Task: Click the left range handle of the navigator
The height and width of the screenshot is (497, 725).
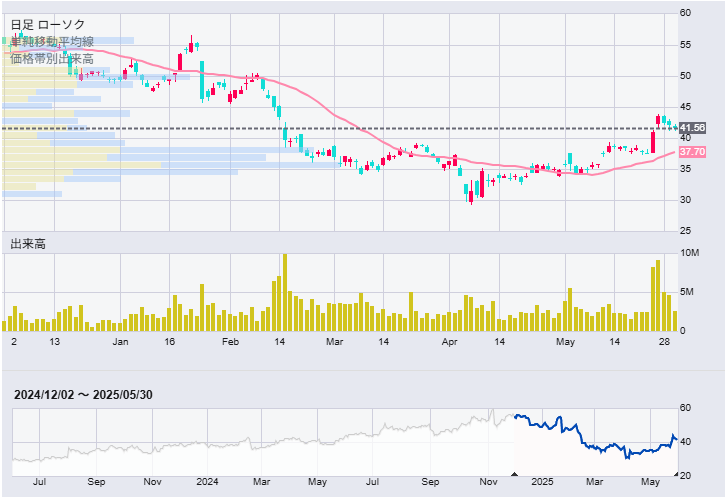Action: pos(514,474)
